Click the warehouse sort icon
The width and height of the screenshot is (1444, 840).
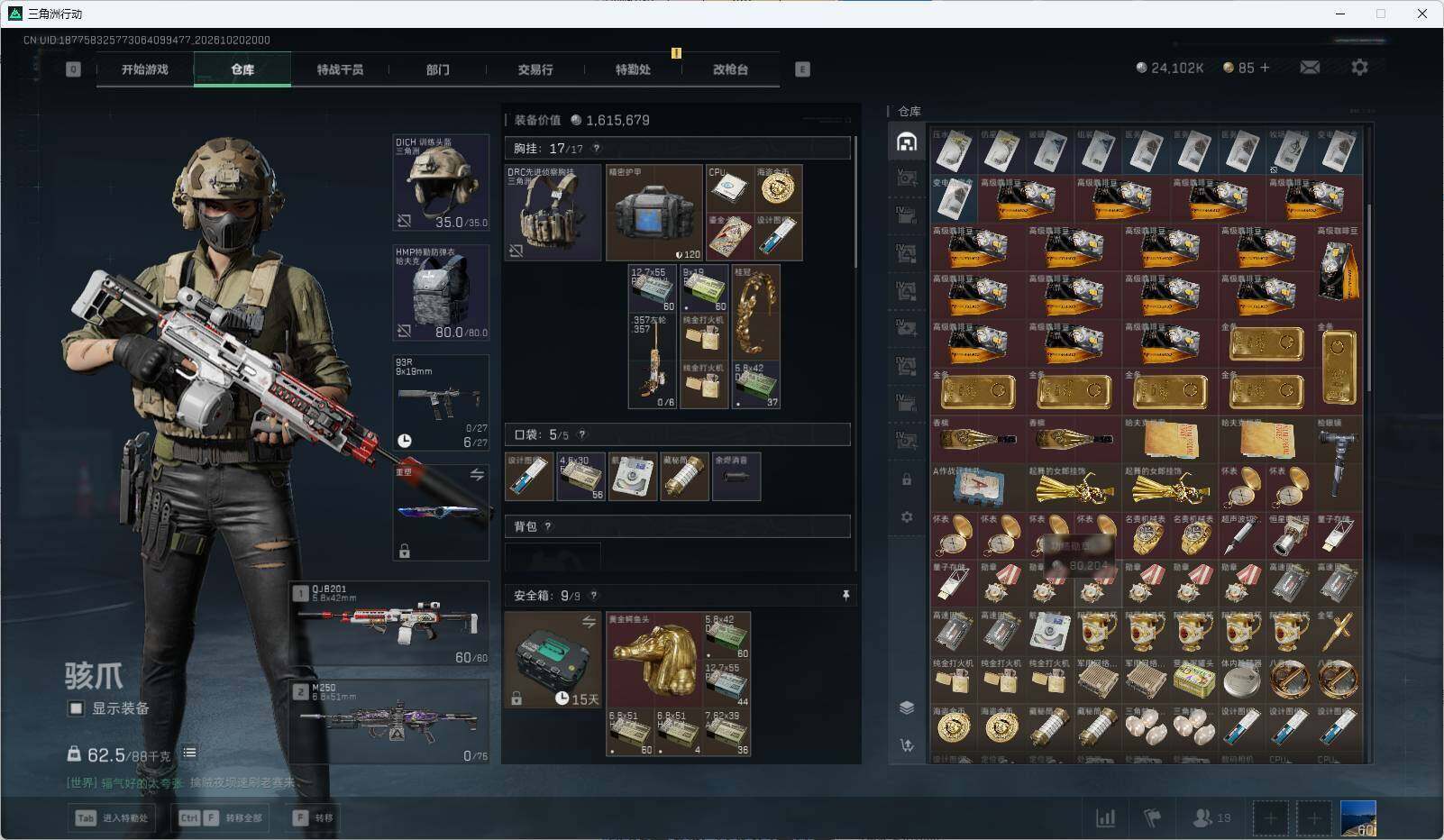click(907, 745)
